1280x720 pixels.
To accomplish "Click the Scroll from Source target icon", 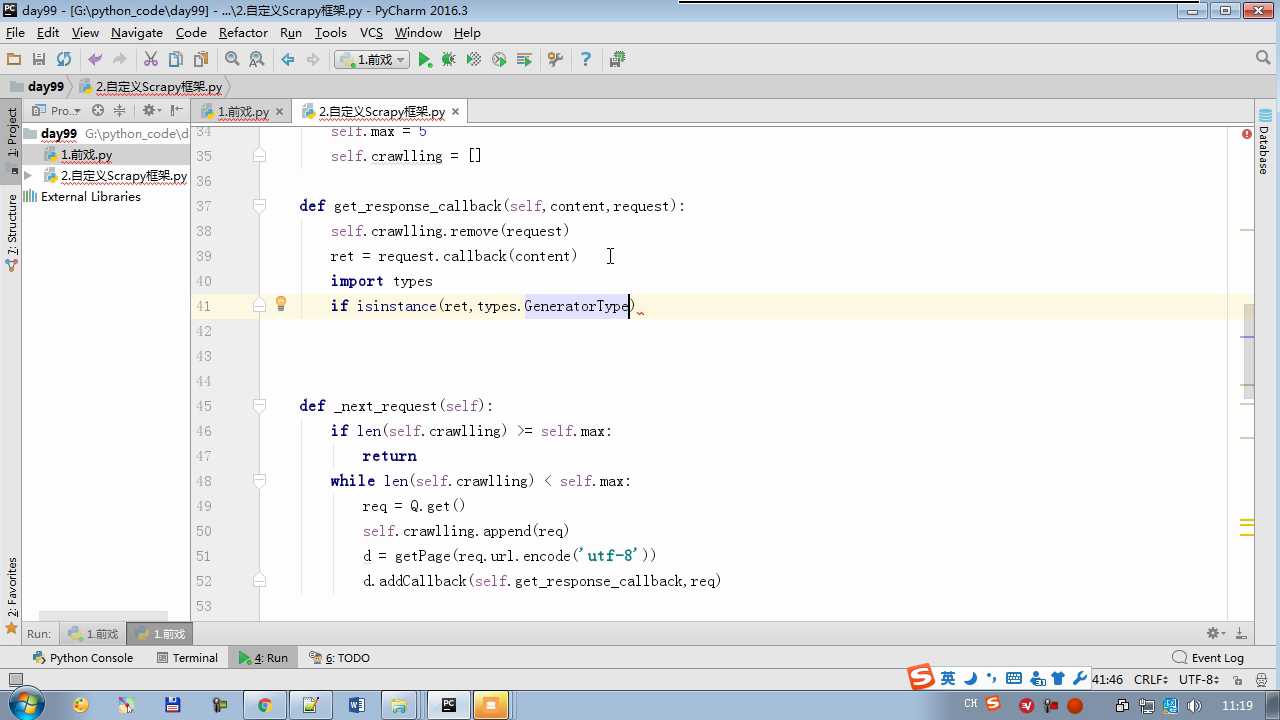I will click(98, 111).
